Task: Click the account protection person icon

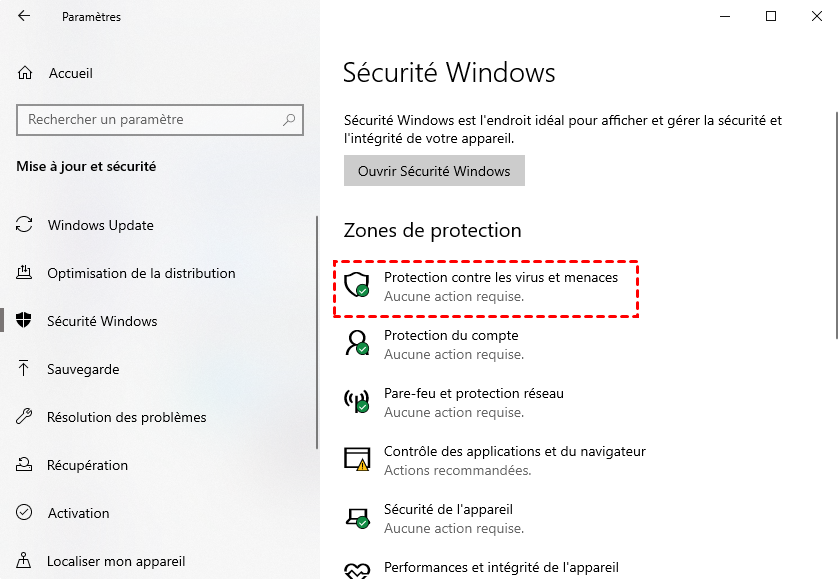Action: [x=356, y=343]
